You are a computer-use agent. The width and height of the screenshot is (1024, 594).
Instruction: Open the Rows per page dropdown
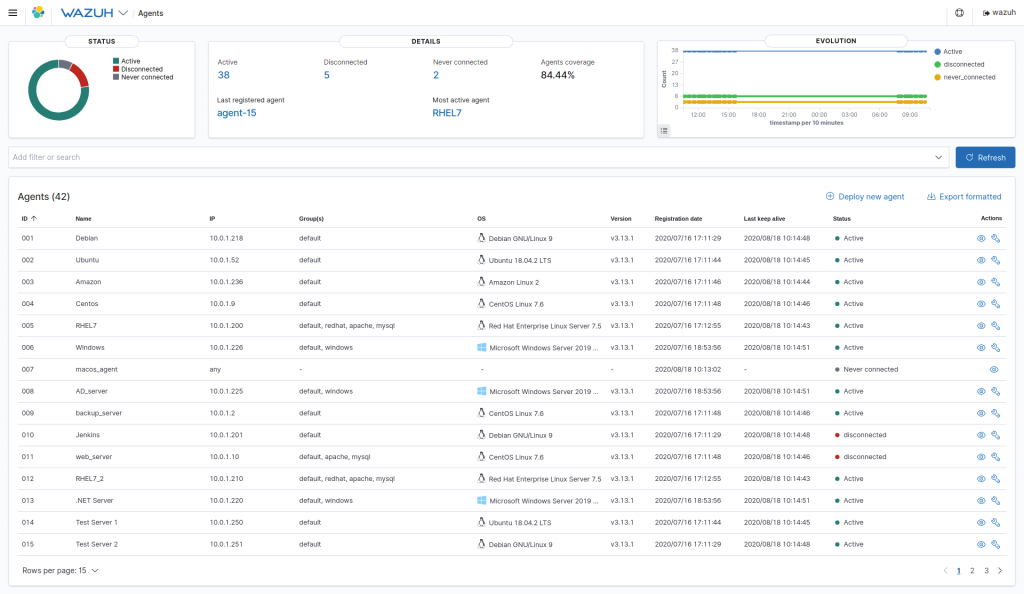click(60, 571)
